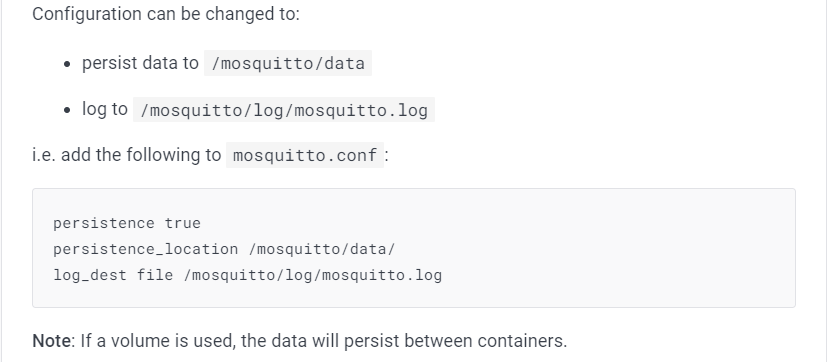
Task: Click the log_dest keyword in code block
Action: [x=90, y=275]
